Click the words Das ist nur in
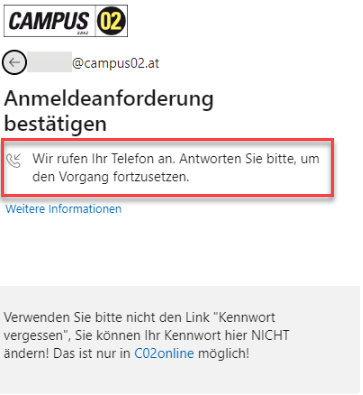This screenshot has height=395, width=363. (x=92, y=353)
